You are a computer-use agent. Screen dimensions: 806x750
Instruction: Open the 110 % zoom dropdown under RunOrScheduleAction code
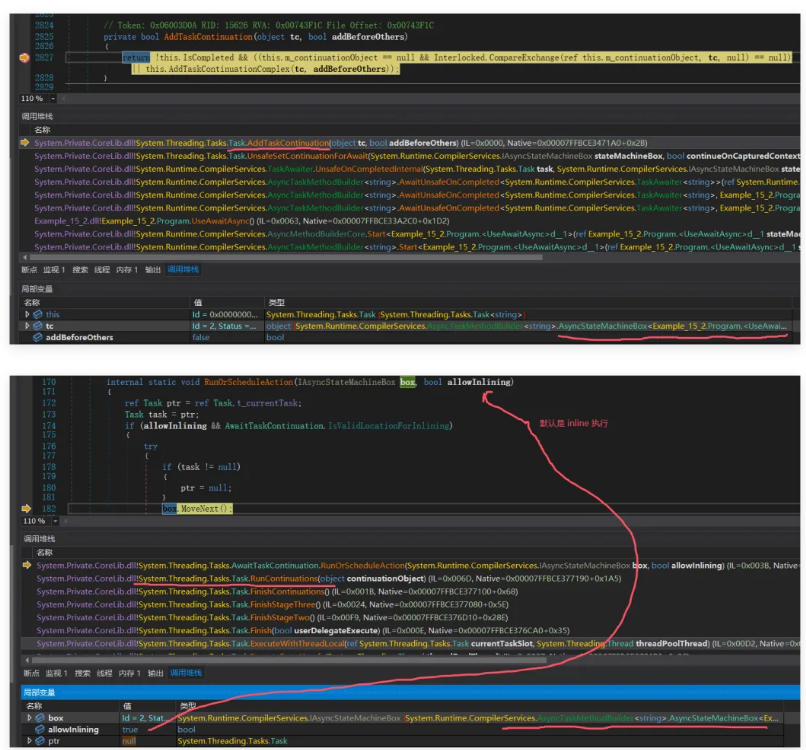(x=55, y=521)
